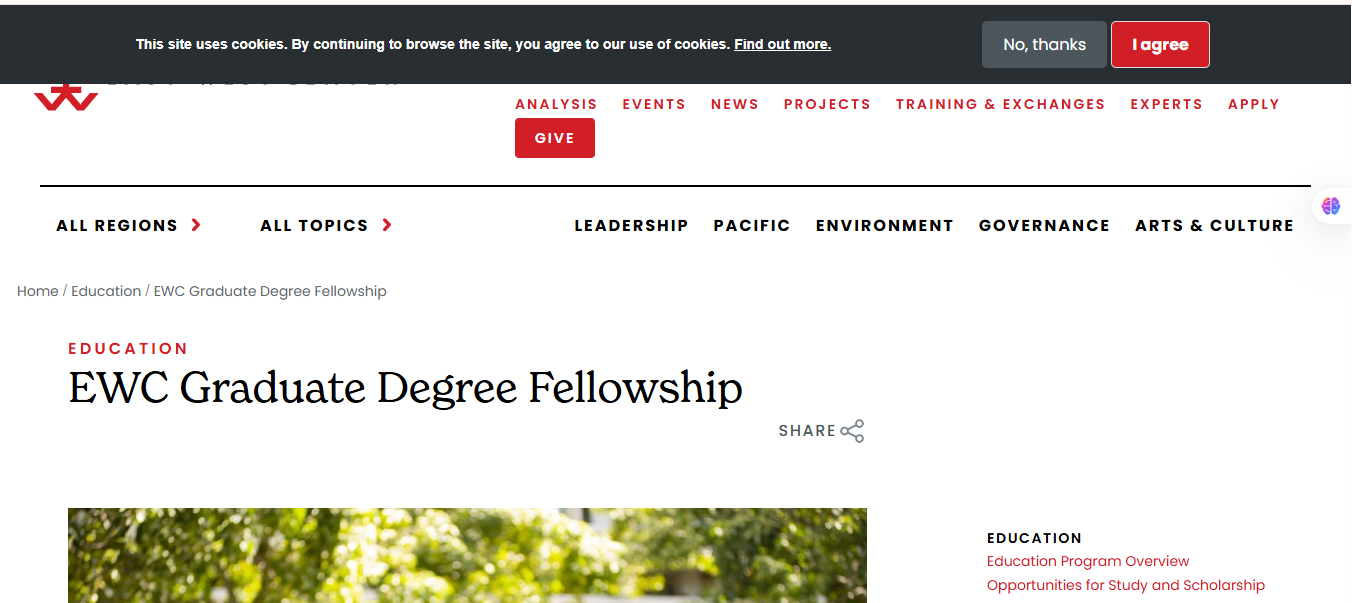The width and height of the screenshot is (1352, 603).
Task: Click the Home breadcrumb link
Action: pos(38,291)
